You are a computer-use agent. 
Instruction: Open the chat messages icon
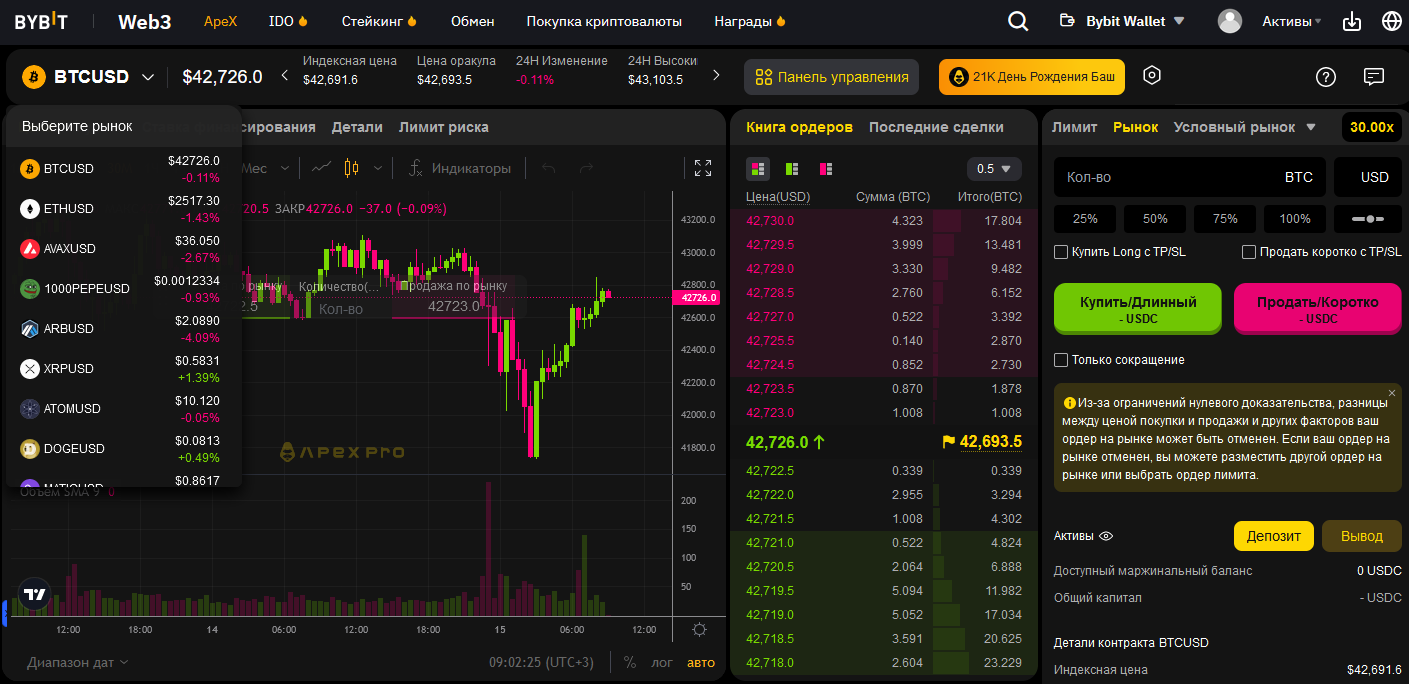tap(1374, 77)
